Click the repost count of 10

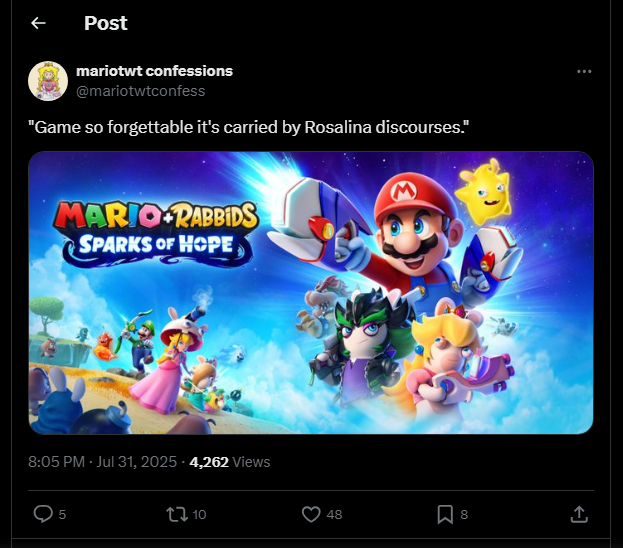click(199, 514)
